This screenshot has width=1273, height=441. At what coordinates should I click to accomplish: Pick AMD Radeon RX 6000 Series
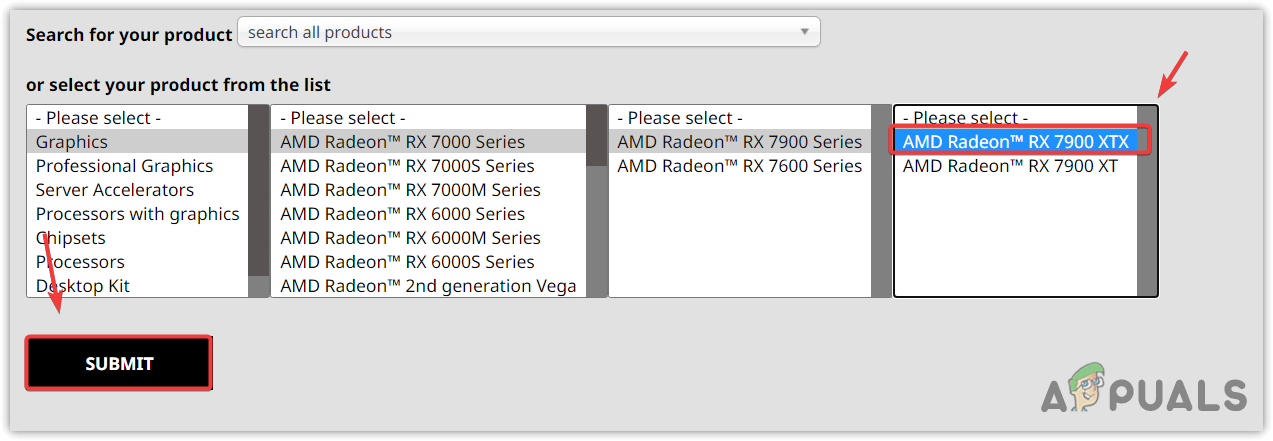(x=402, y=214)
